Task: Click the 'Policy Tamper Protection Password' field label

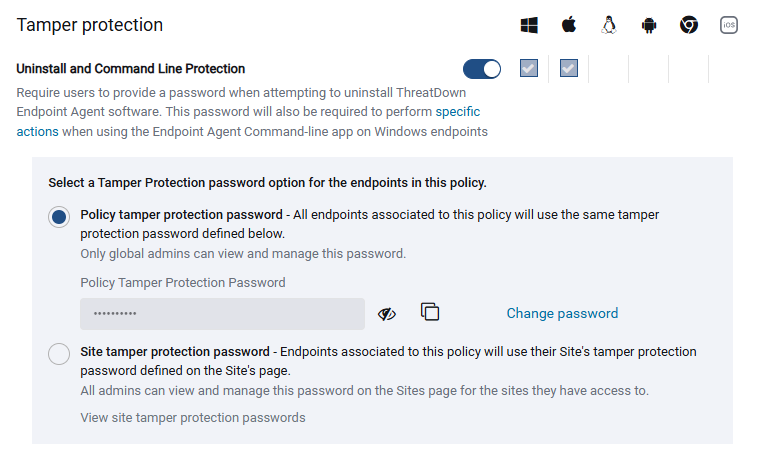Action: (x=182, y=282)
